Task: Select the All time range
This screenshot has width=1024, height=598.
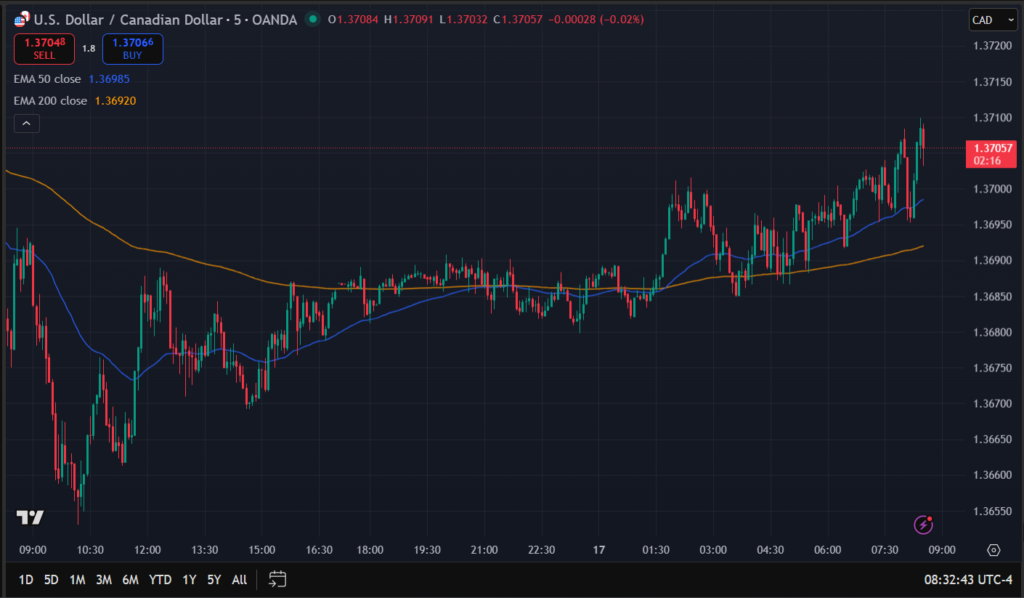Action: [239, 580]
